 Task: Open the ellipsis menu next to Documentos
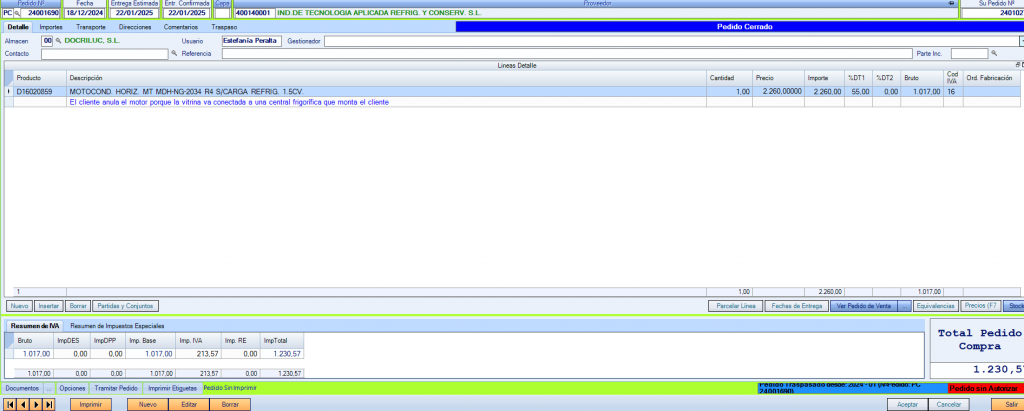click(x=49, y=387)
